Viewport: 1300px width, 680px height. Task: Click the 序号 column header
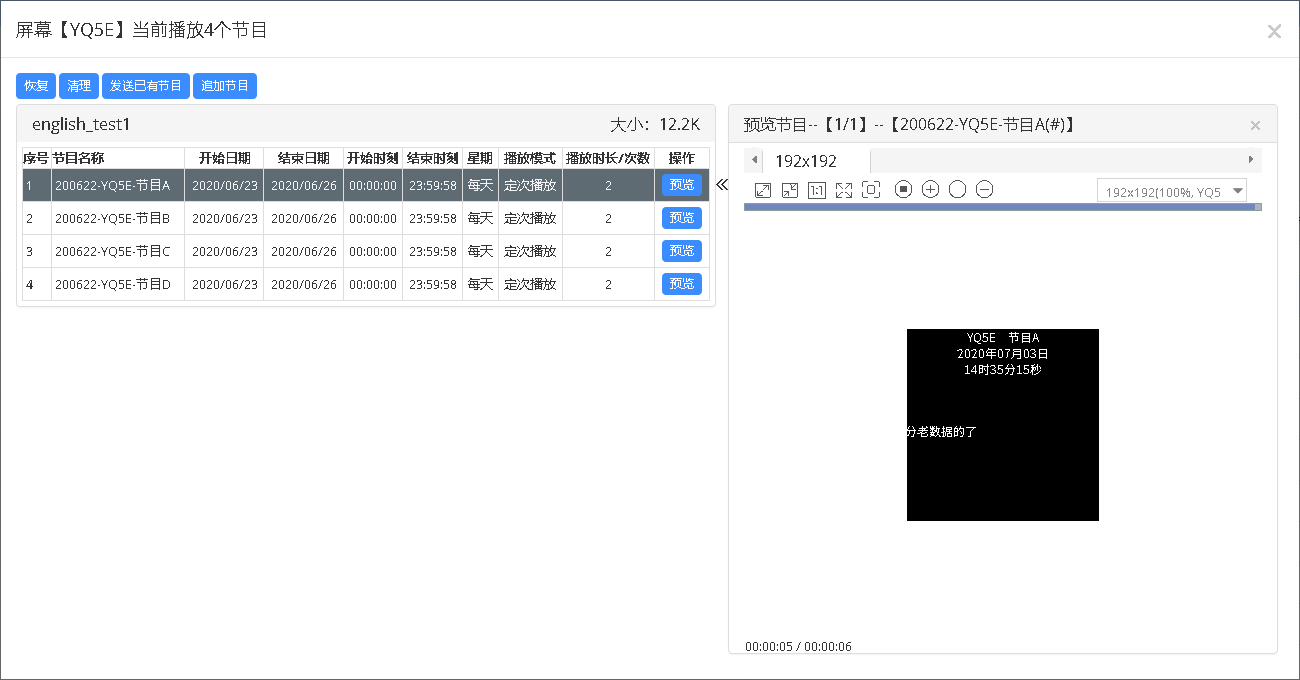pyautogui.click(x=36, y=158)
